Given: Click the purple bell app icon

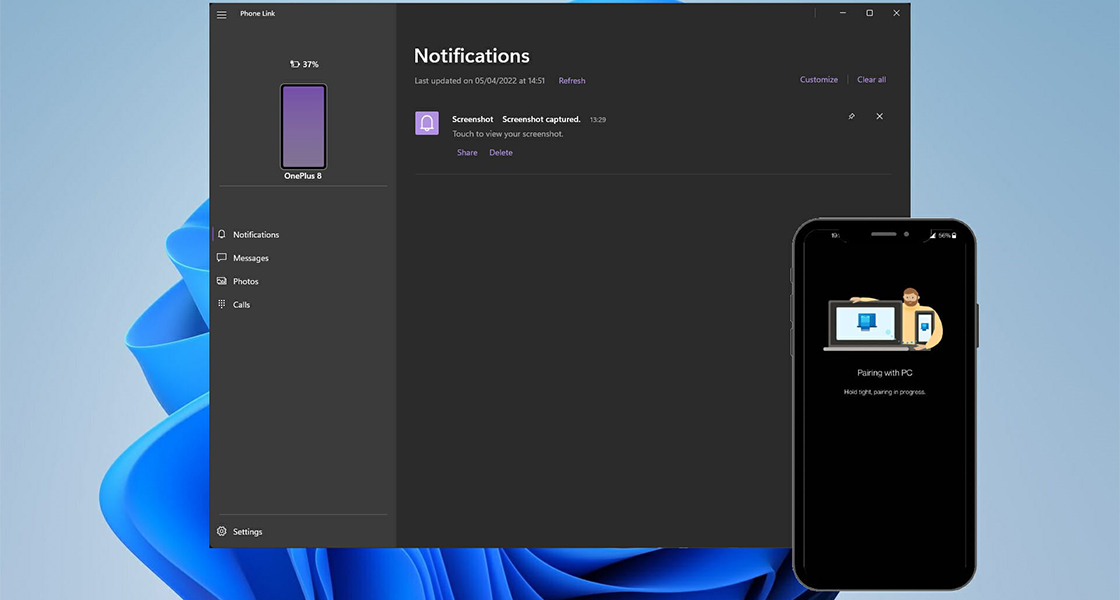Looking at the screenshot, I should coord(427,123).
